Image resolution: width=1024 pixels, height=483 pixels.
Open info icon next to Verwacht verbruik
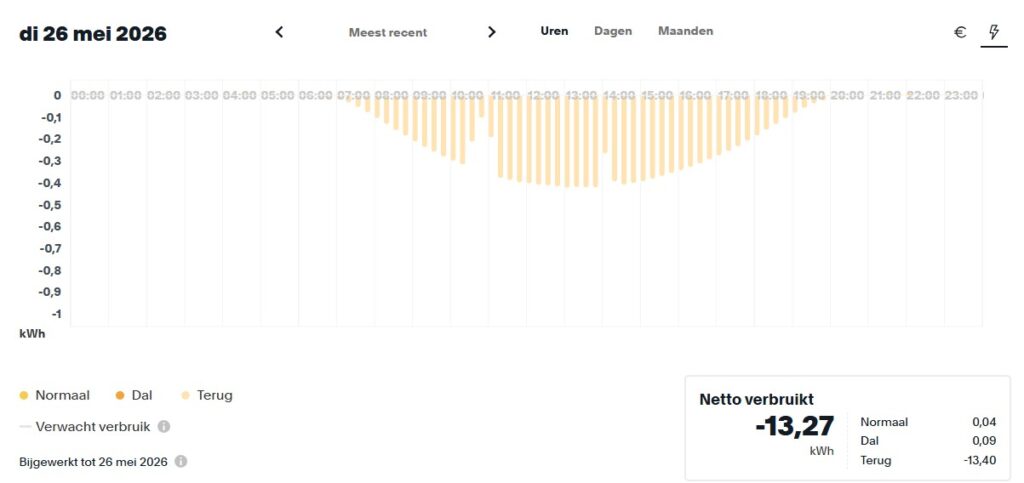(164, 426)
